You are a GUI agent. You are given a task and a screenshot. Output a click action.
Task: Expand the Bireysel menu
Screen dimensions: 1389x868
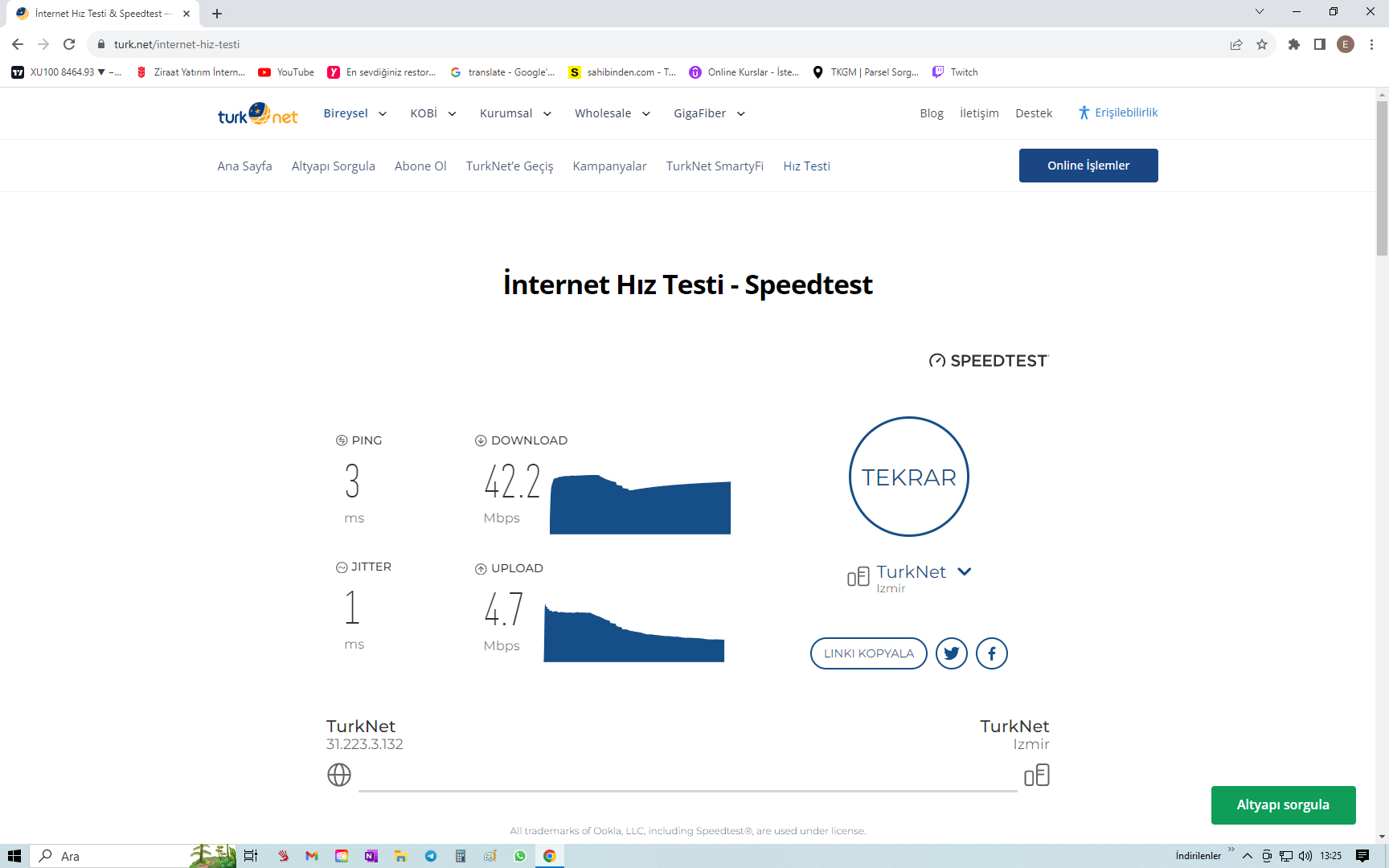[355, 113]
